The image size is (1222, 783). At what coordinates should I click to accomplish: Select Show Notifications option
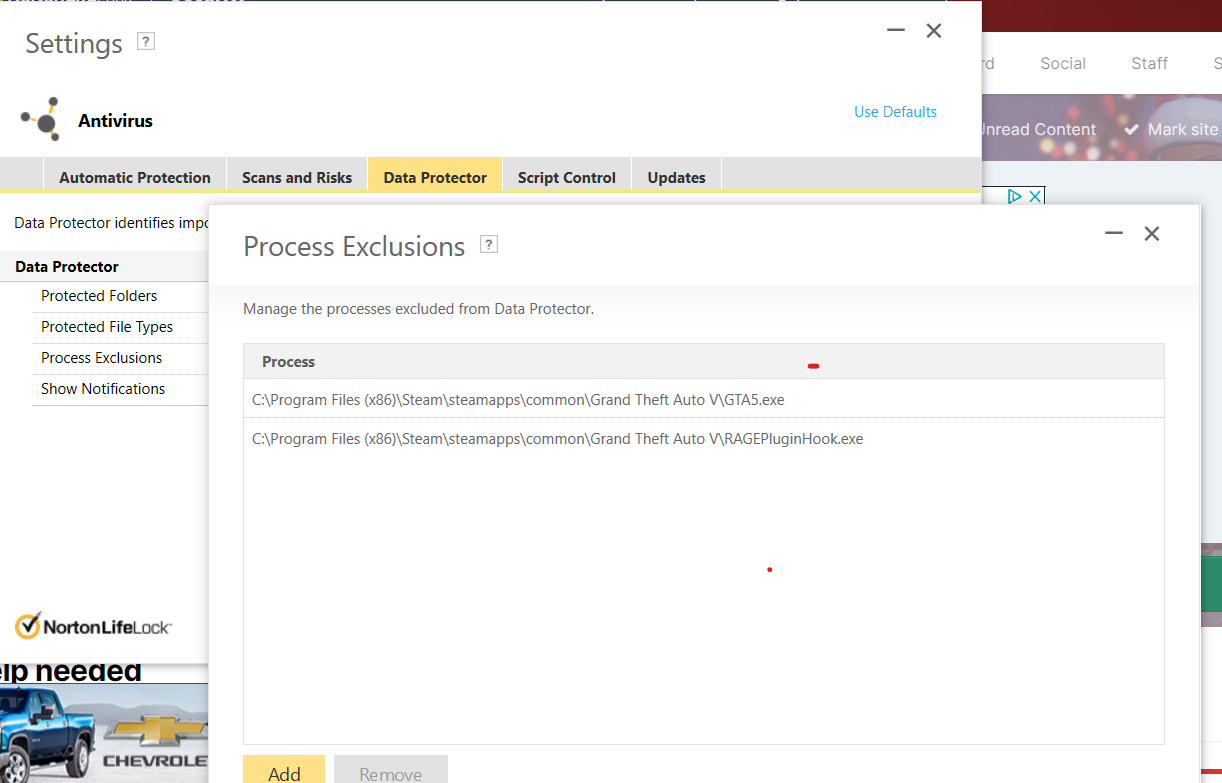103,389
